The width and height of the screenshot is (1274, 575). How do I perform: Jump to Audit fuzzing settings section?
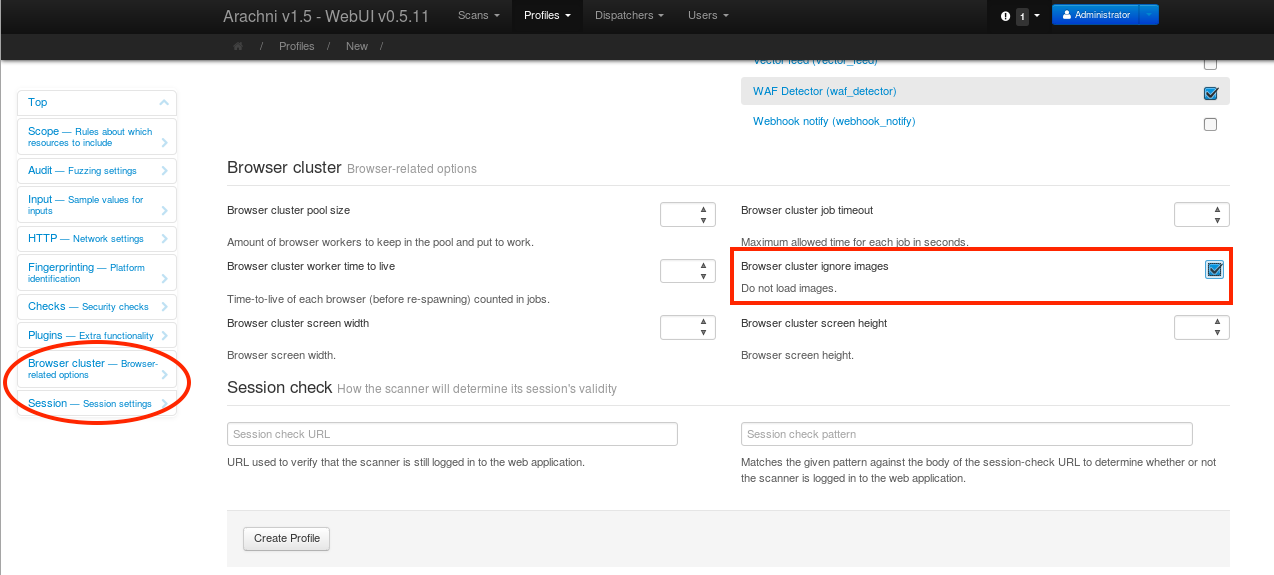pos(97,171)
